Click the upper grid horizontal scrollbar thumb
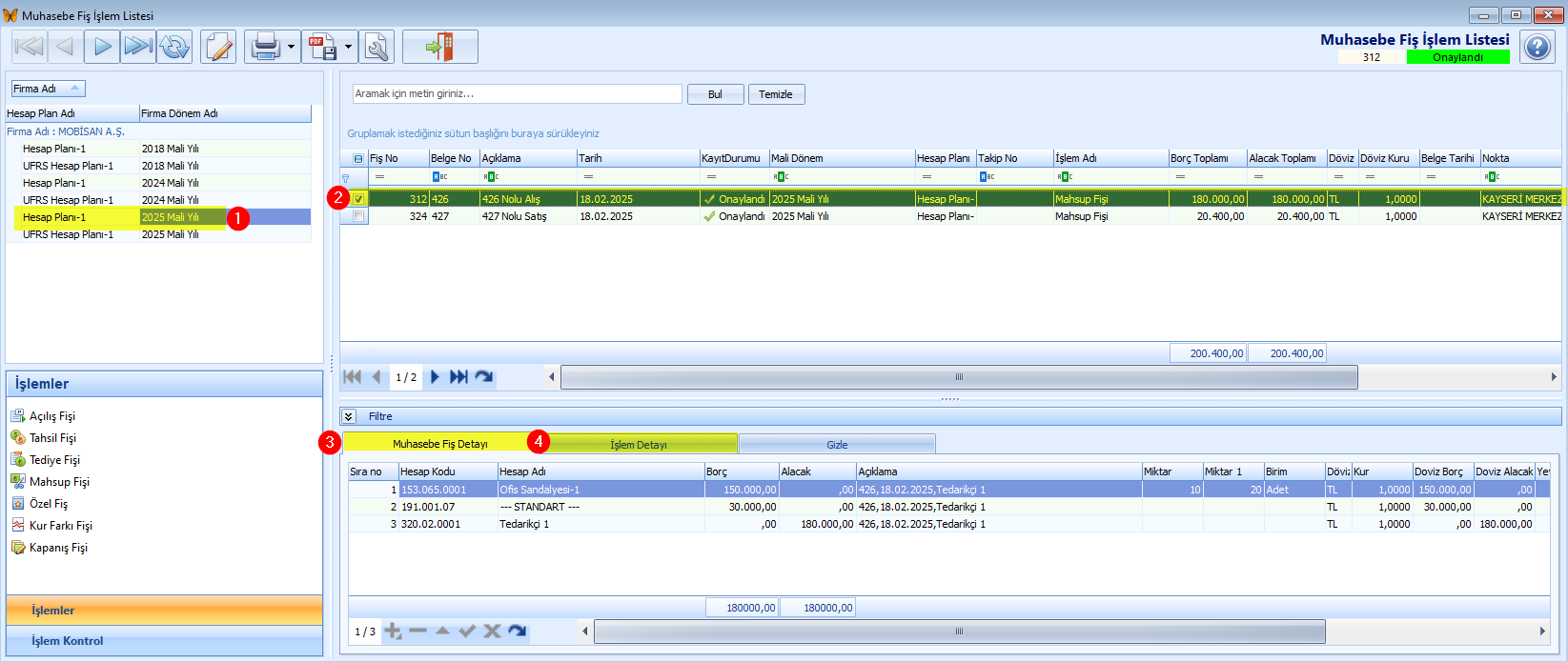 (959, 377)
